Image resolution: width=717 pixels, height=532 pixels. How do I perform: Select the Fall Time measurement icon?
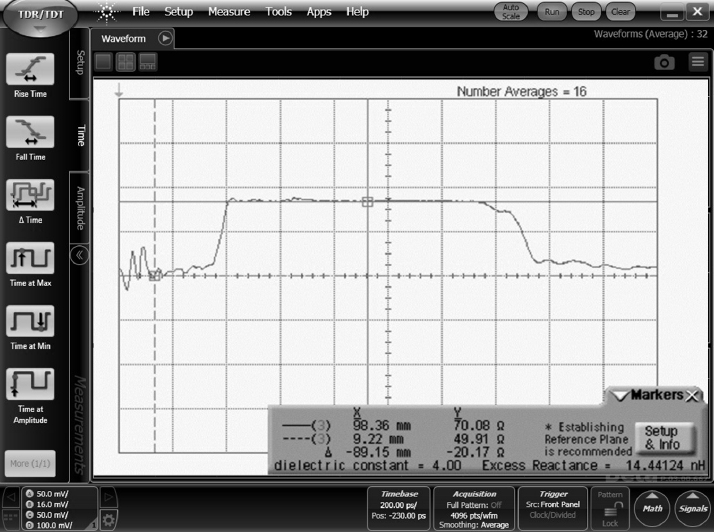30,132
